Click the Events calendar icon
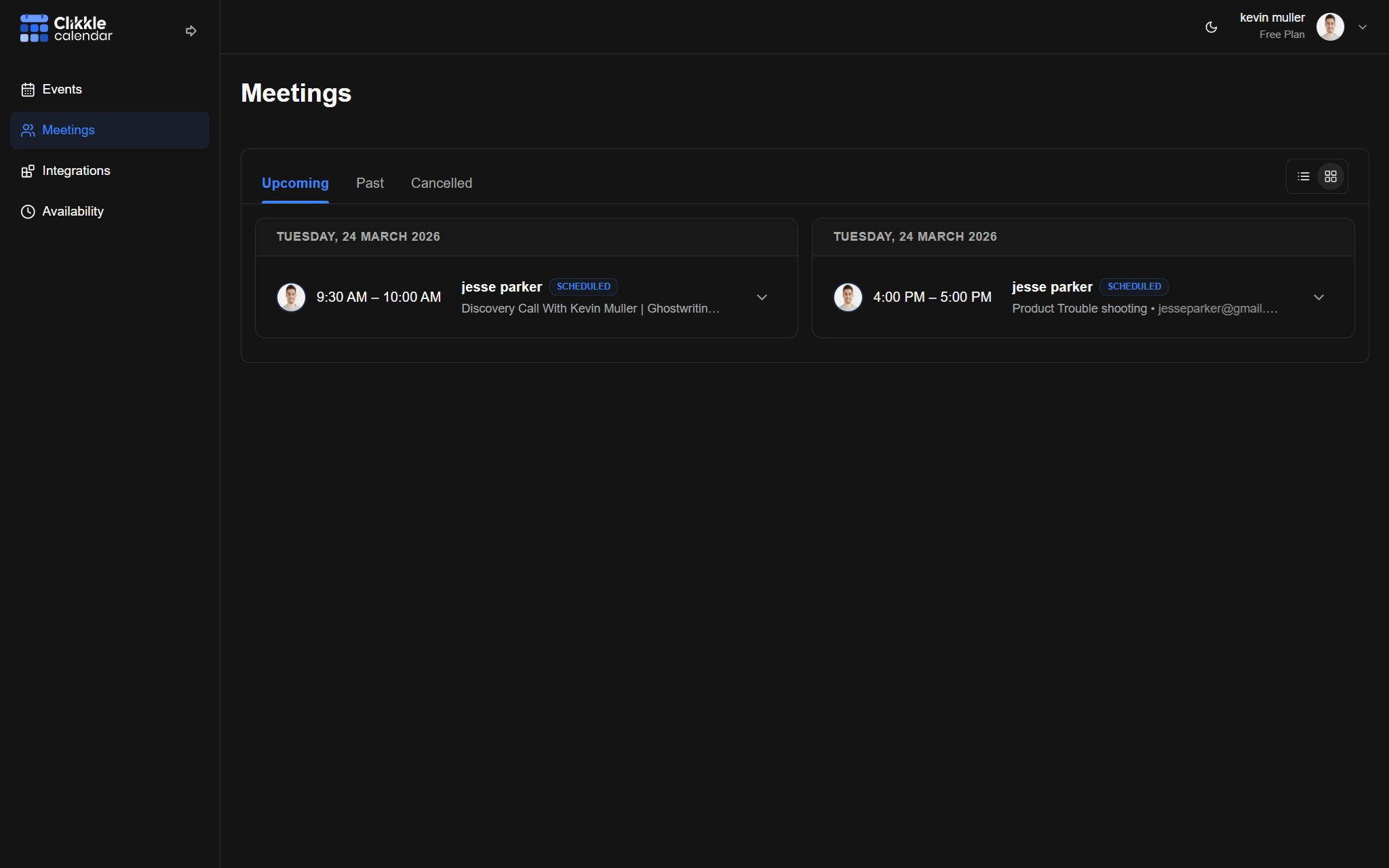 point(28,90)
